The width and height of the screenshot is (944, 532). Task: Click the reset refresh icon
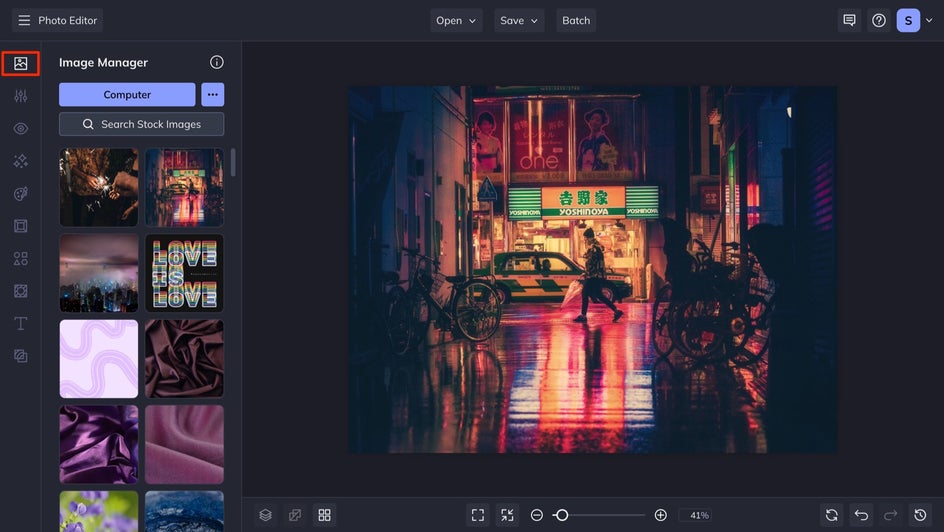(x=832, y=515)
